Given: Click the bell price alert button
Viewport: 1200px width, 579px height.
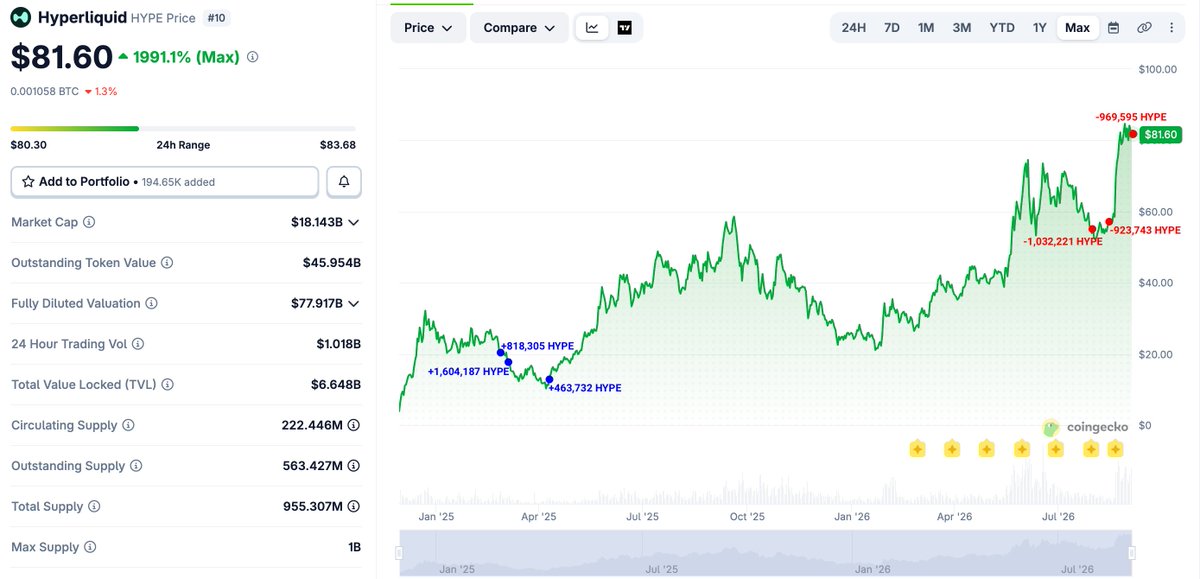Looking at the screenshot, I should click(x=344, y=182).
